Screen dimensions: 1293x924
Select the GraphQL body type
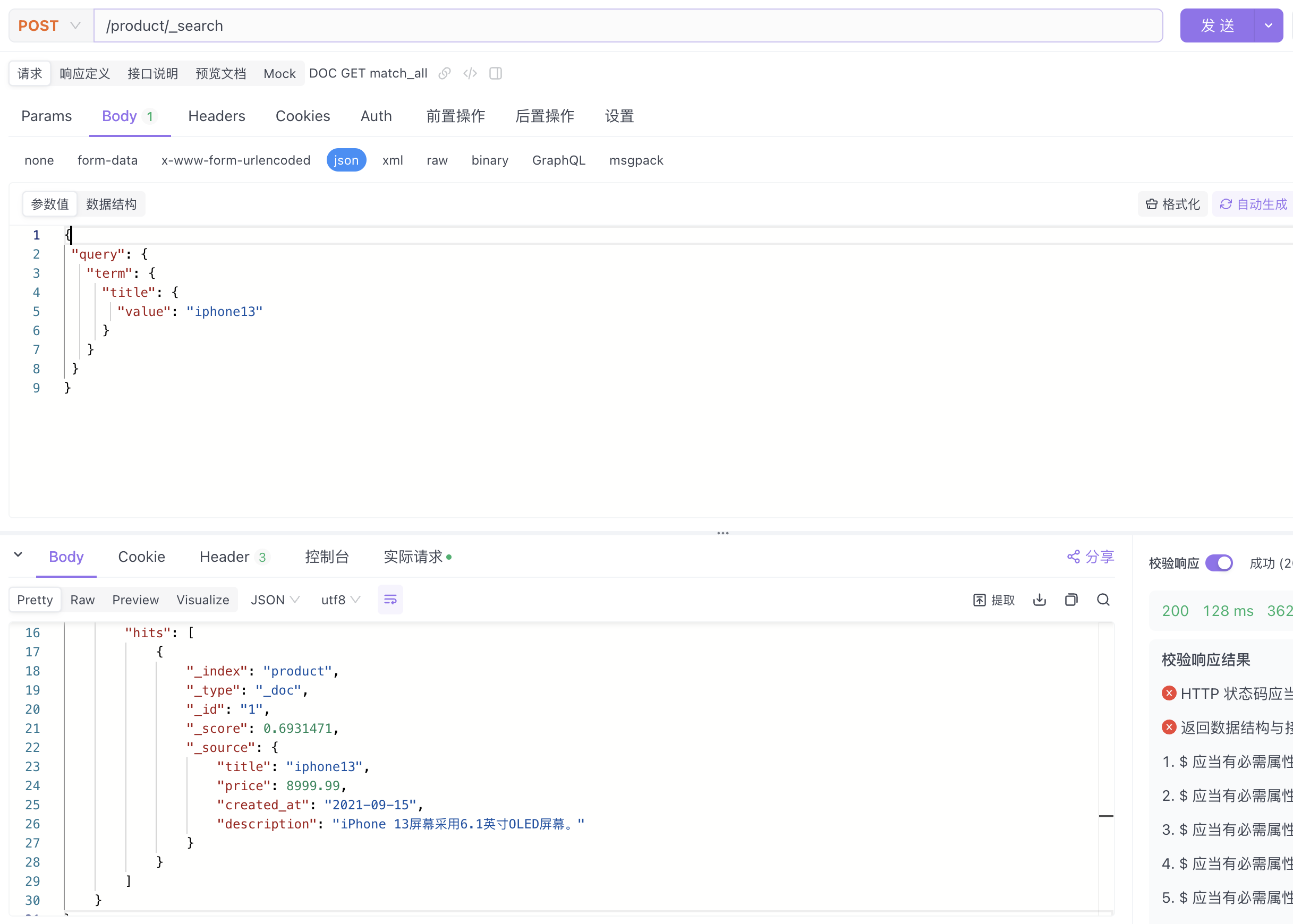click(559, 160)
